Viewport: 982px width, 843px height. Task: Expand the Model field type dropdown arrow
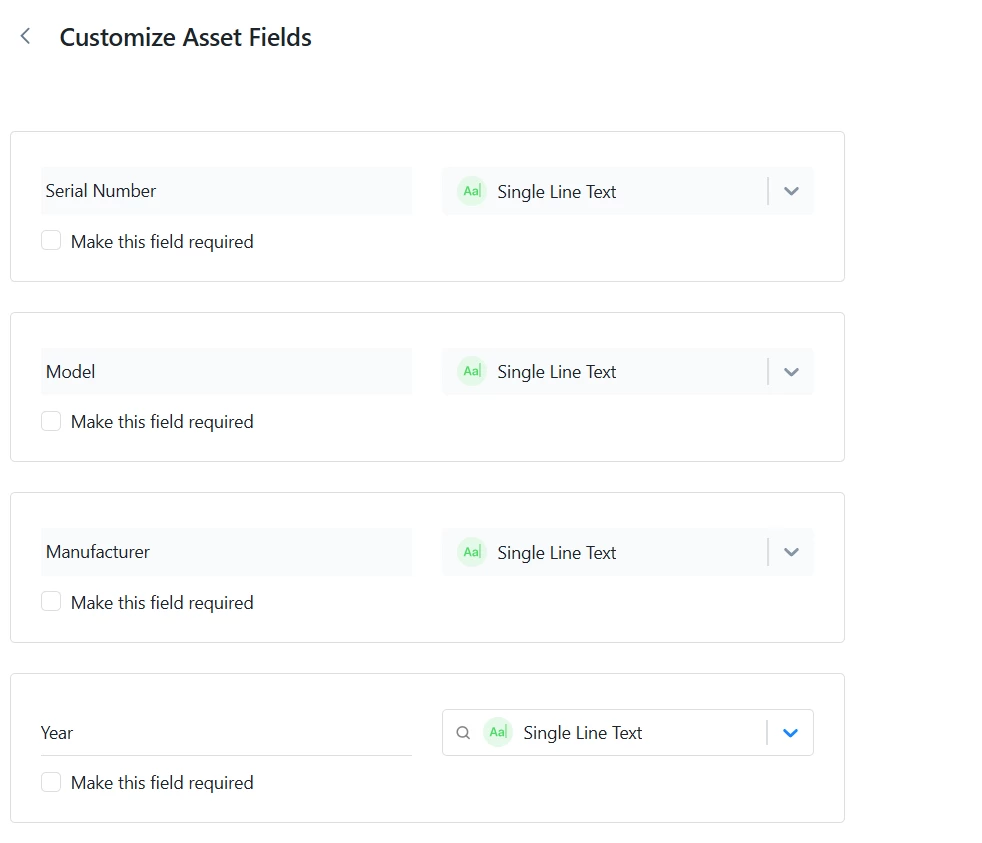791,372
